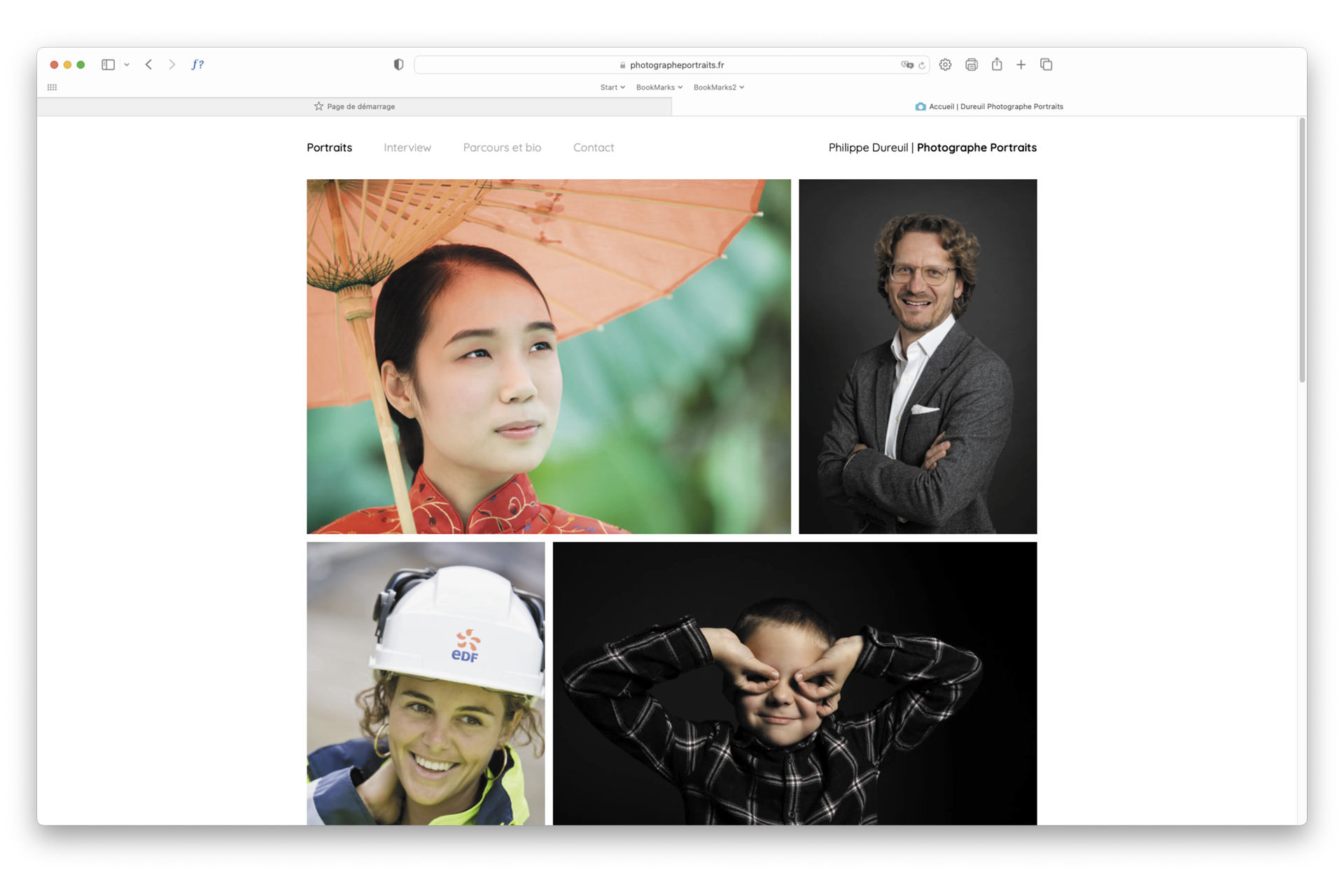Go forward to the next page

tap(171, 64)
